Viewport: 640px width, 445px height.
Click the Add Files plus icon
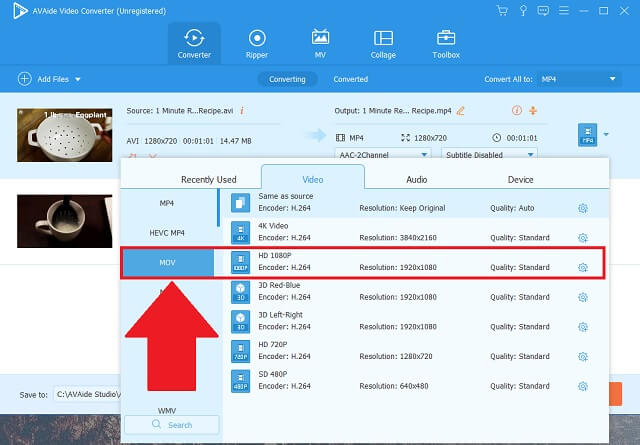[x=24, y=79]
